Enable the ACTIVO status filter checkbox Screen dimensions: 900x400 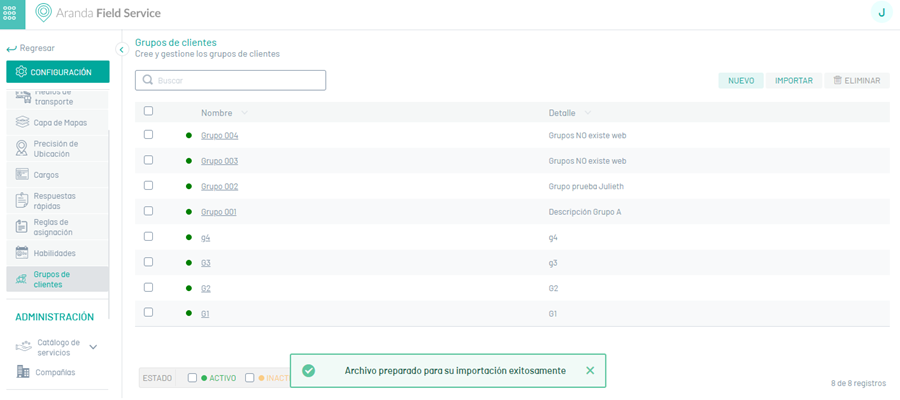192,378
